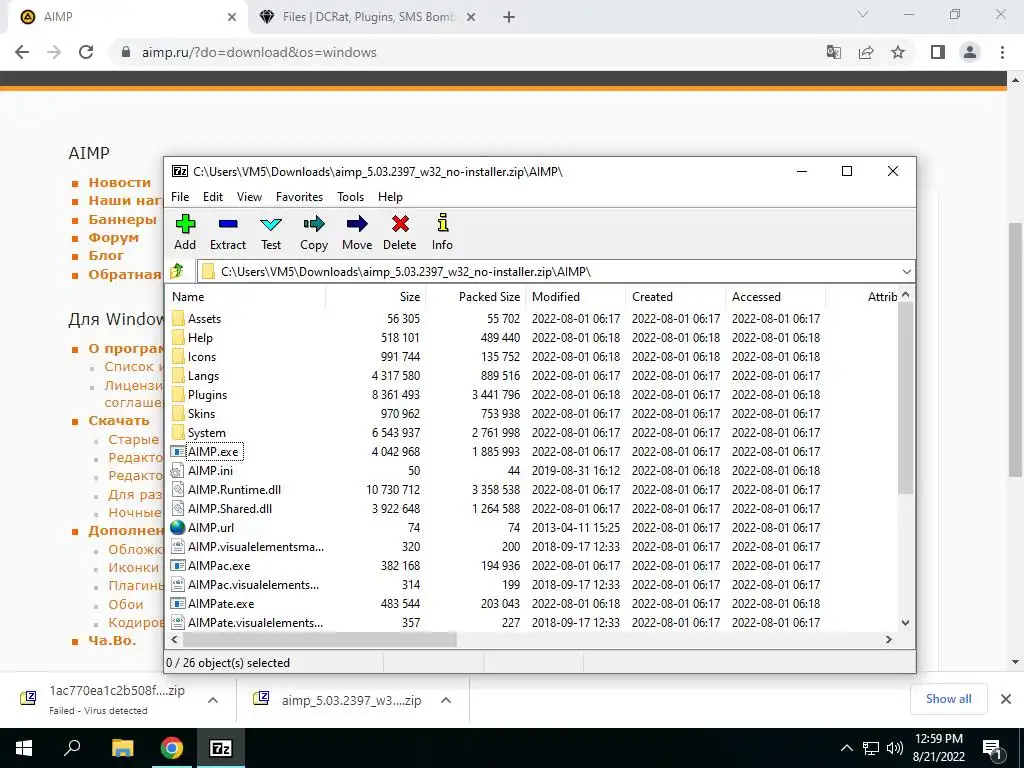The image size is (1024, 768).
Task: Select the AIMPate.exe file
Action: 221,603
